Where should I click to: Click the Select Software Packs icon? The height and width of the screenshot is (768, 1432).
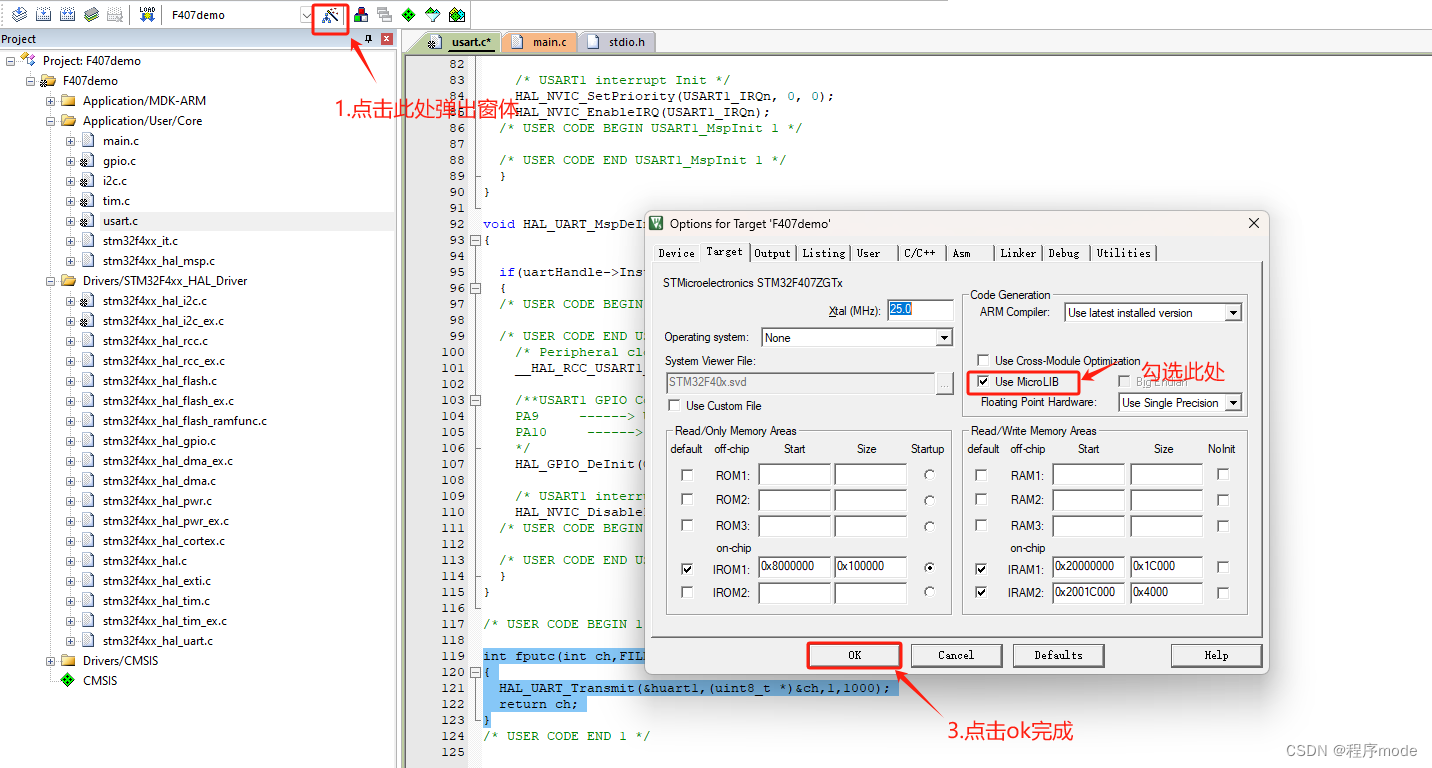(432, 15)
